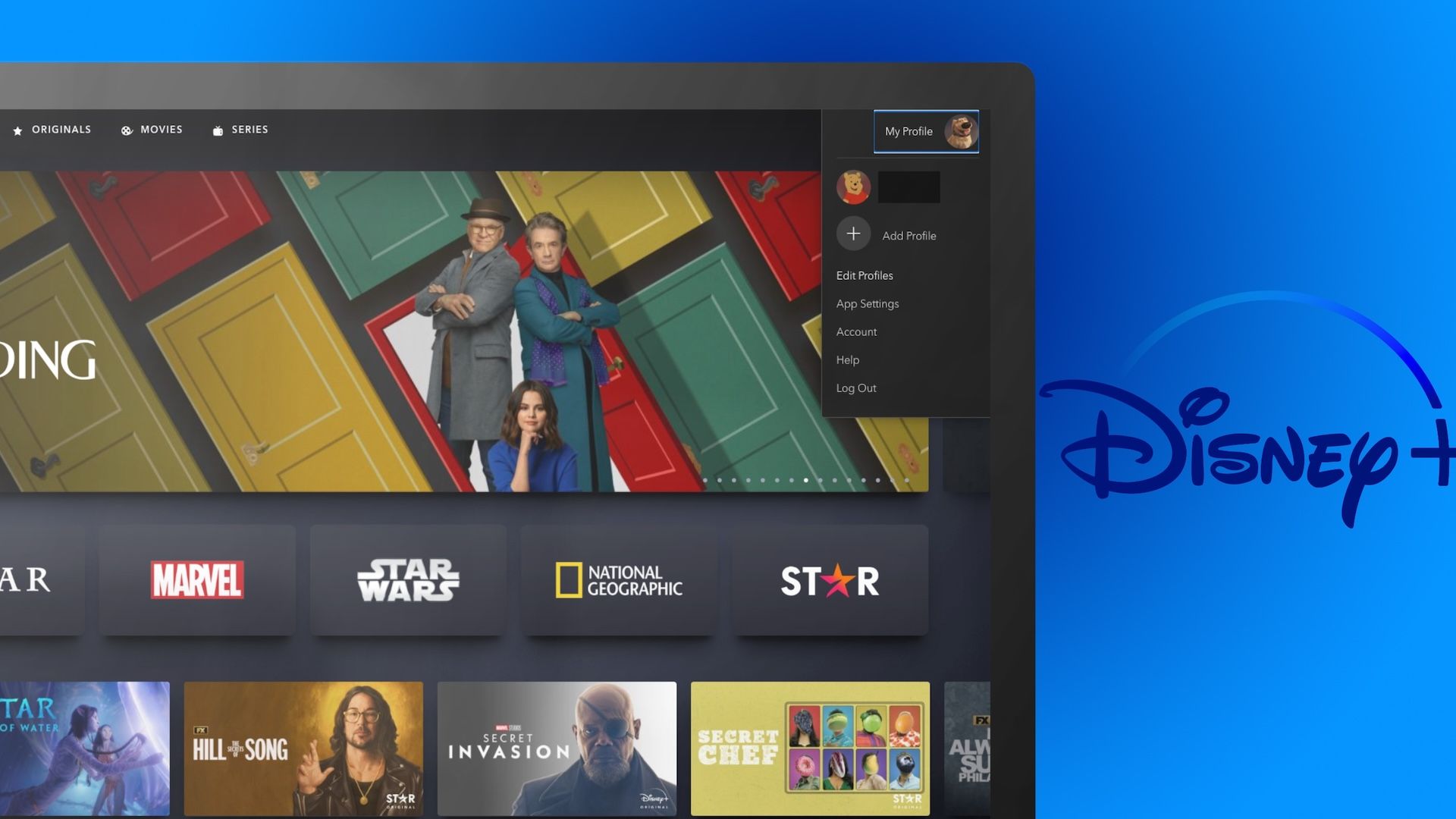Click the Star icon in navigation
This screenshot has height=819, width=1456.
[x=17, y=129]
